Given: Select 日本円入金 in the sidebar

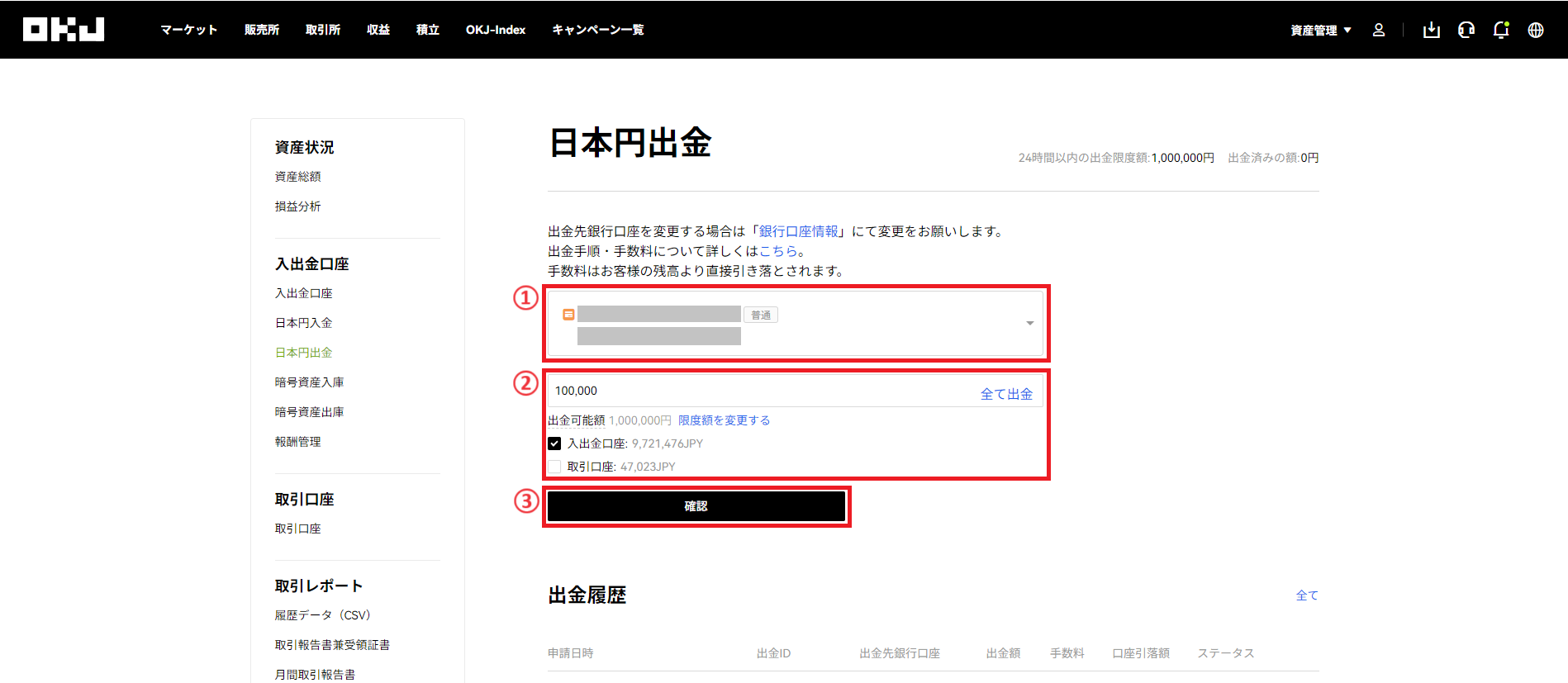Looking at the screenshot, I should pos(303,323).
